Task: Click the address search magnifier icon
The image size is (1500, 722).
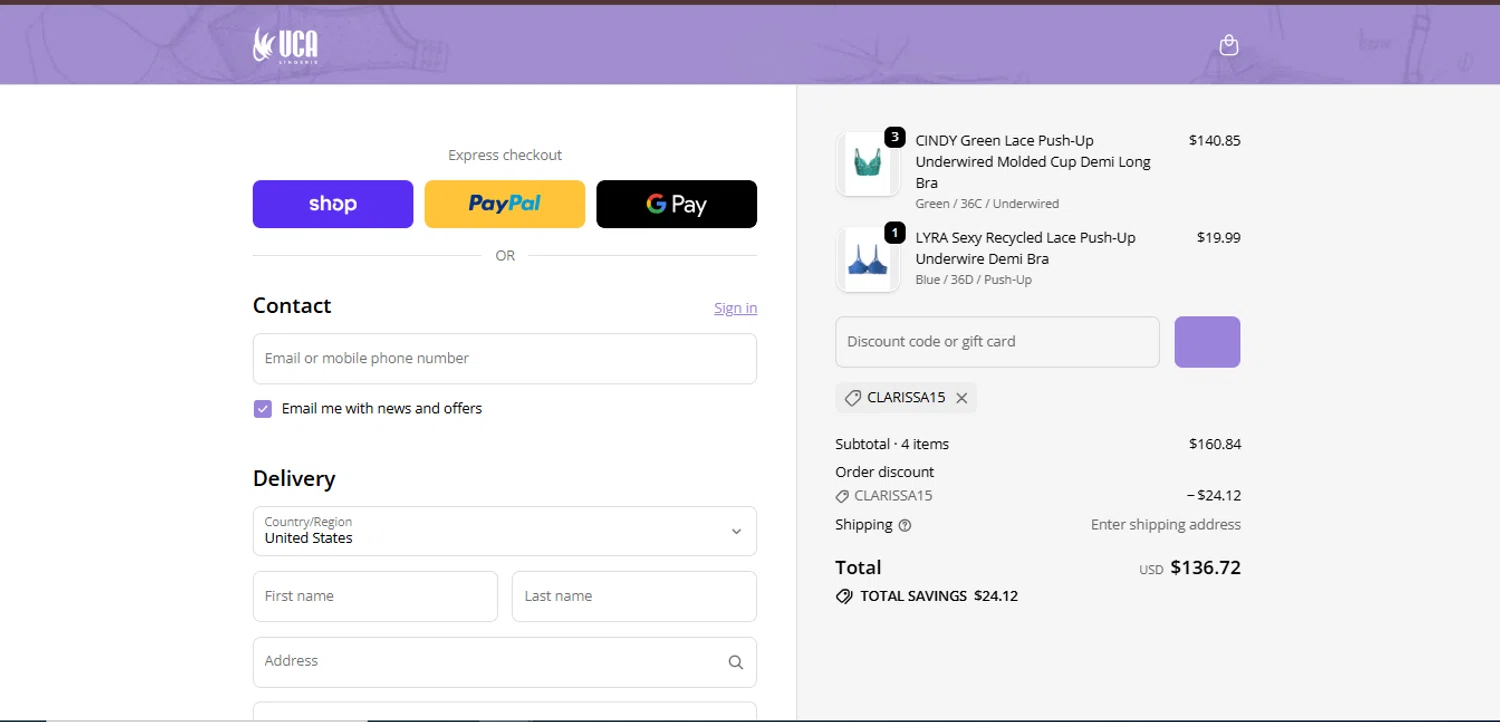Action: (736, 662)
